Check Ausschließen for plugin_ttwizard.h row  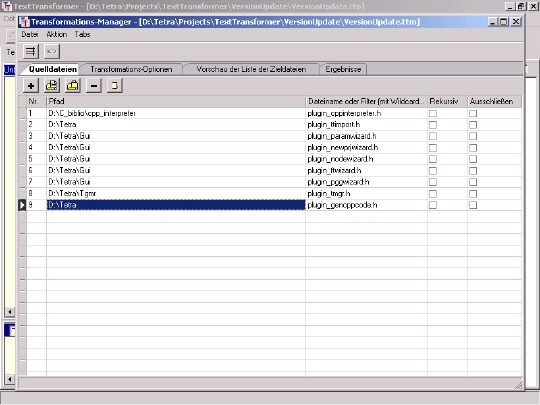(x=473, y=170)
